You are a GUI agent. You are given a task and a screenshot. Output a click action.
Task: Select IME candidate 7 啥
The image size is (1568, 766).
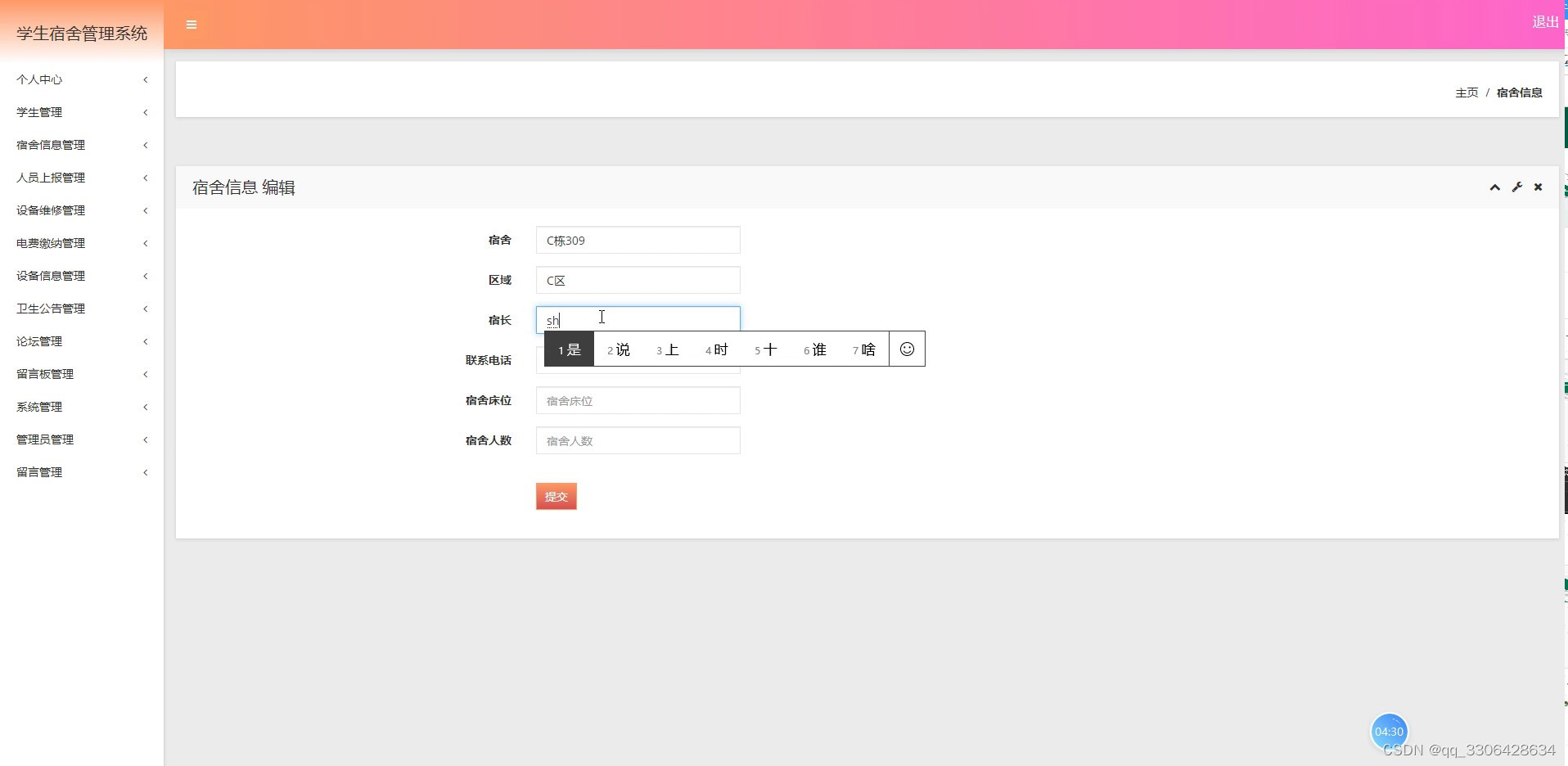[x=864, y=349]
